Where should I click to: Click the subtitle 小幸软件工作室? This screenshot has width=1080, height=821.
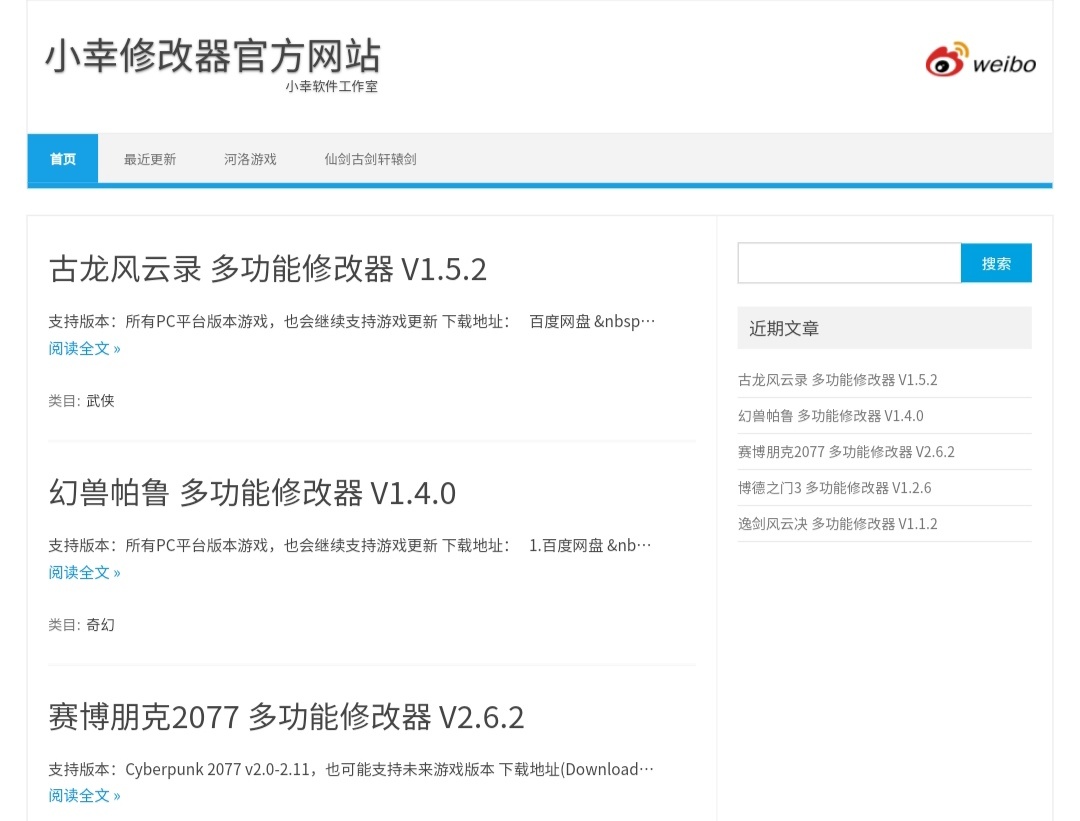pyautogui.click(x=331, y=86)
